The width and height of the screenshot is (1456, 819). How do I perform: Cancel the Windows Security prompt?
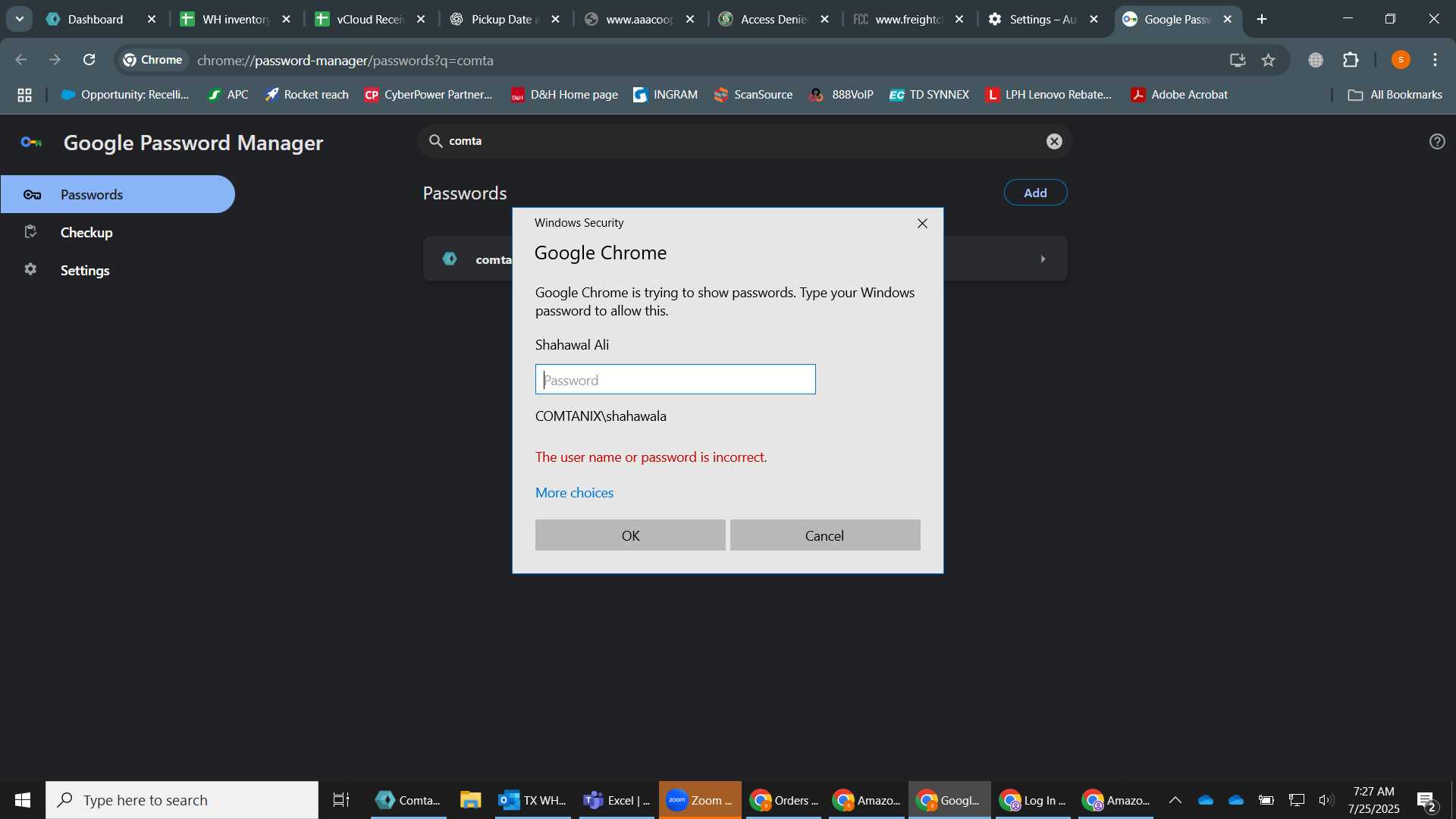pyautogui.click(x=825, y=535)
